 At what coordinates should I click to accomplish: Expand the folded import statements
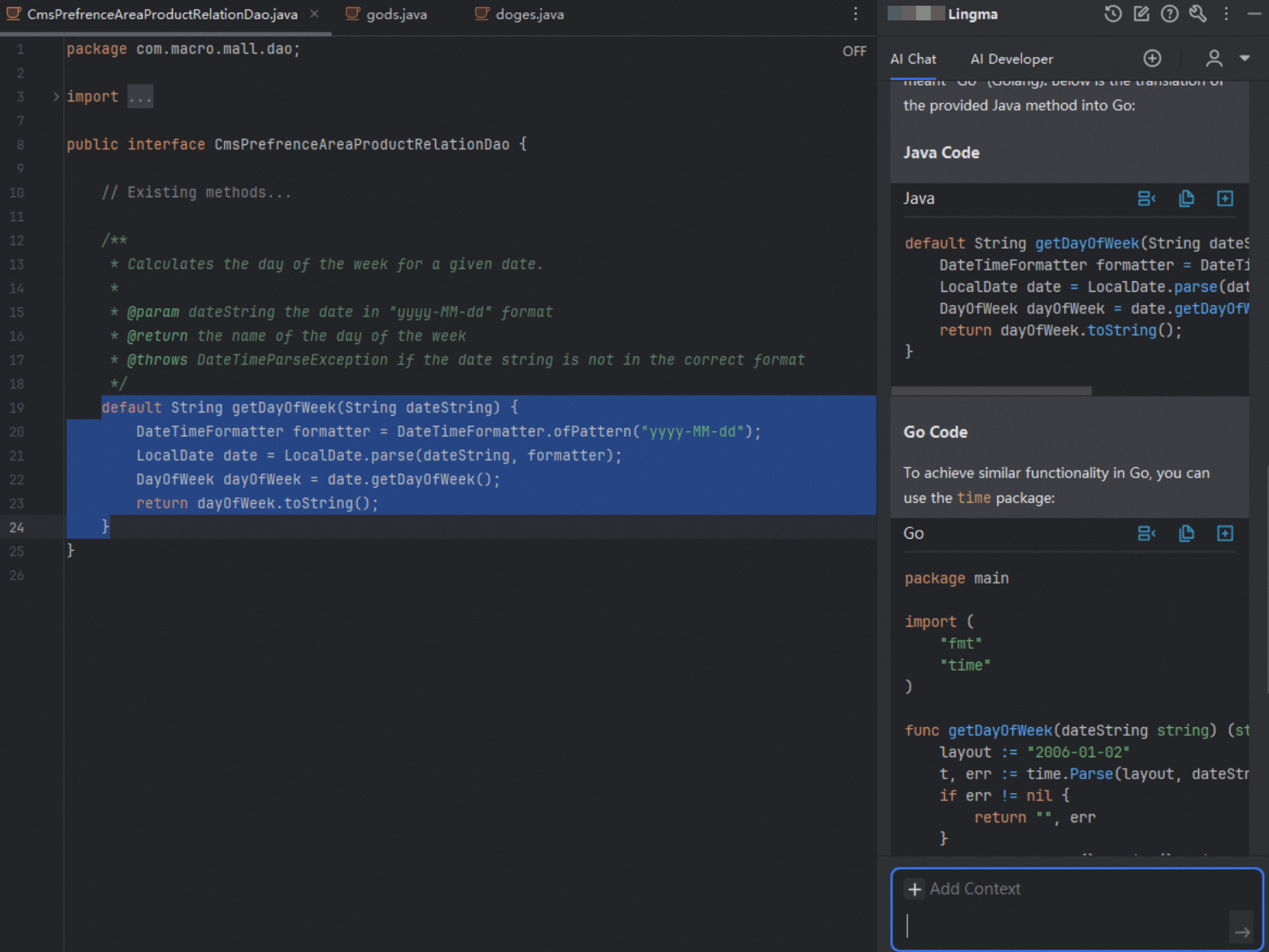click(x=56, y=96)
